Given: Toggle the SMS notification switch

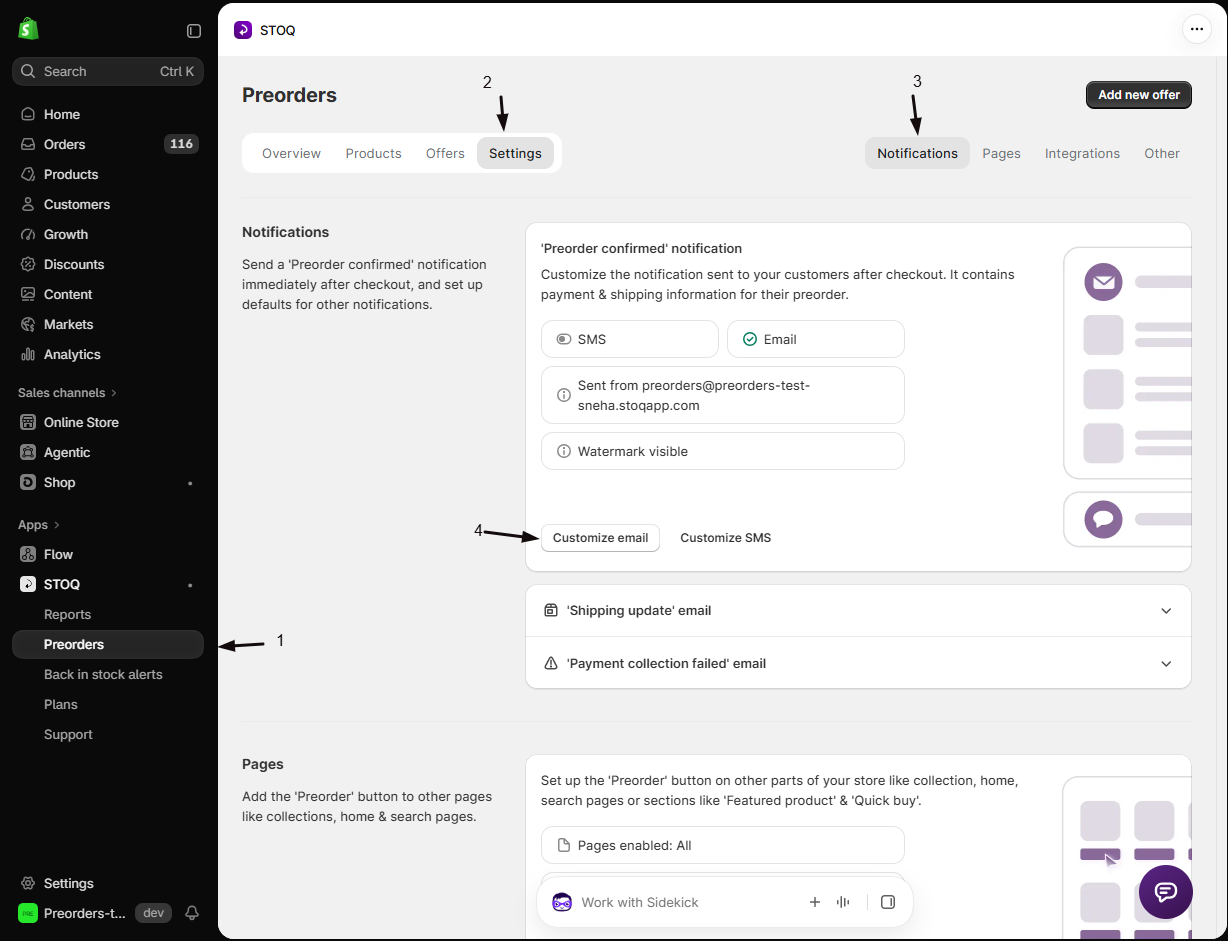Looking at the screenshot, I should coord(564,339).
